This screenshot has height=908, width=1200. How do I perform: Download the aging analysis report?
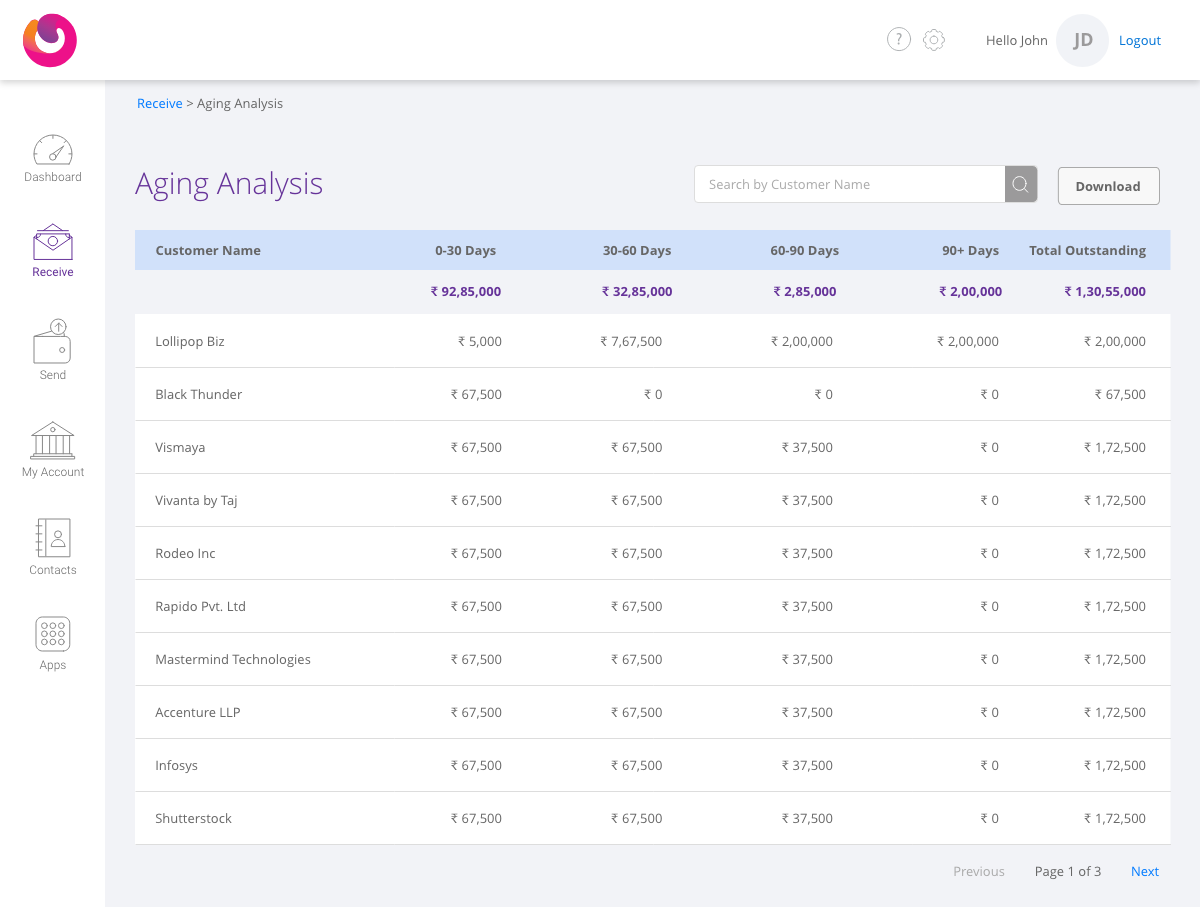click(x=1108, y=186)
